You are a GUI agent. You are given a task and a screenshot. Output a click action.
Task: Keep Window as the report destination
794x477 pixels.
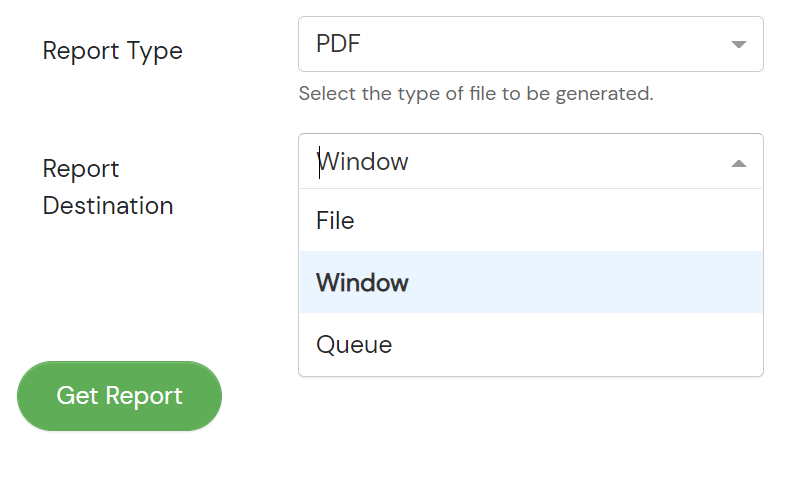[x=531, y=282]
